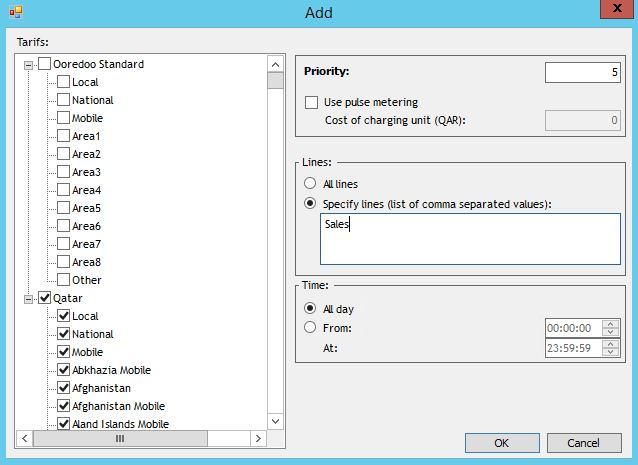
Task: Close the Add dialog window
Action: pos(614,11)
